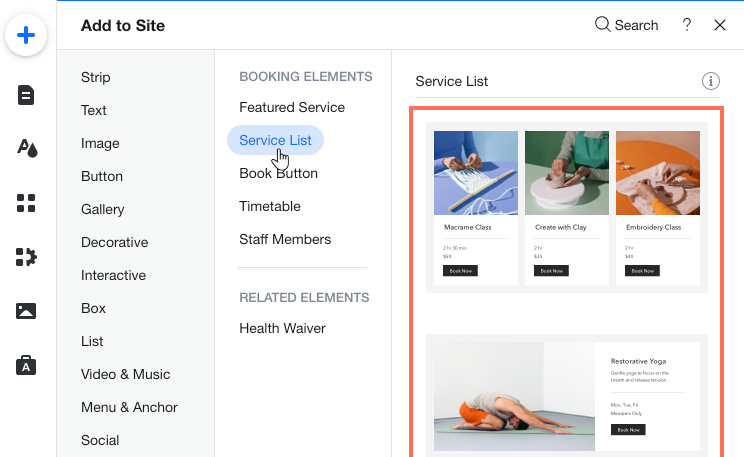The height and width of the screenshot is (457, 744).
Task: Pick the Macrame Class service card
Action: click(475, 207)
